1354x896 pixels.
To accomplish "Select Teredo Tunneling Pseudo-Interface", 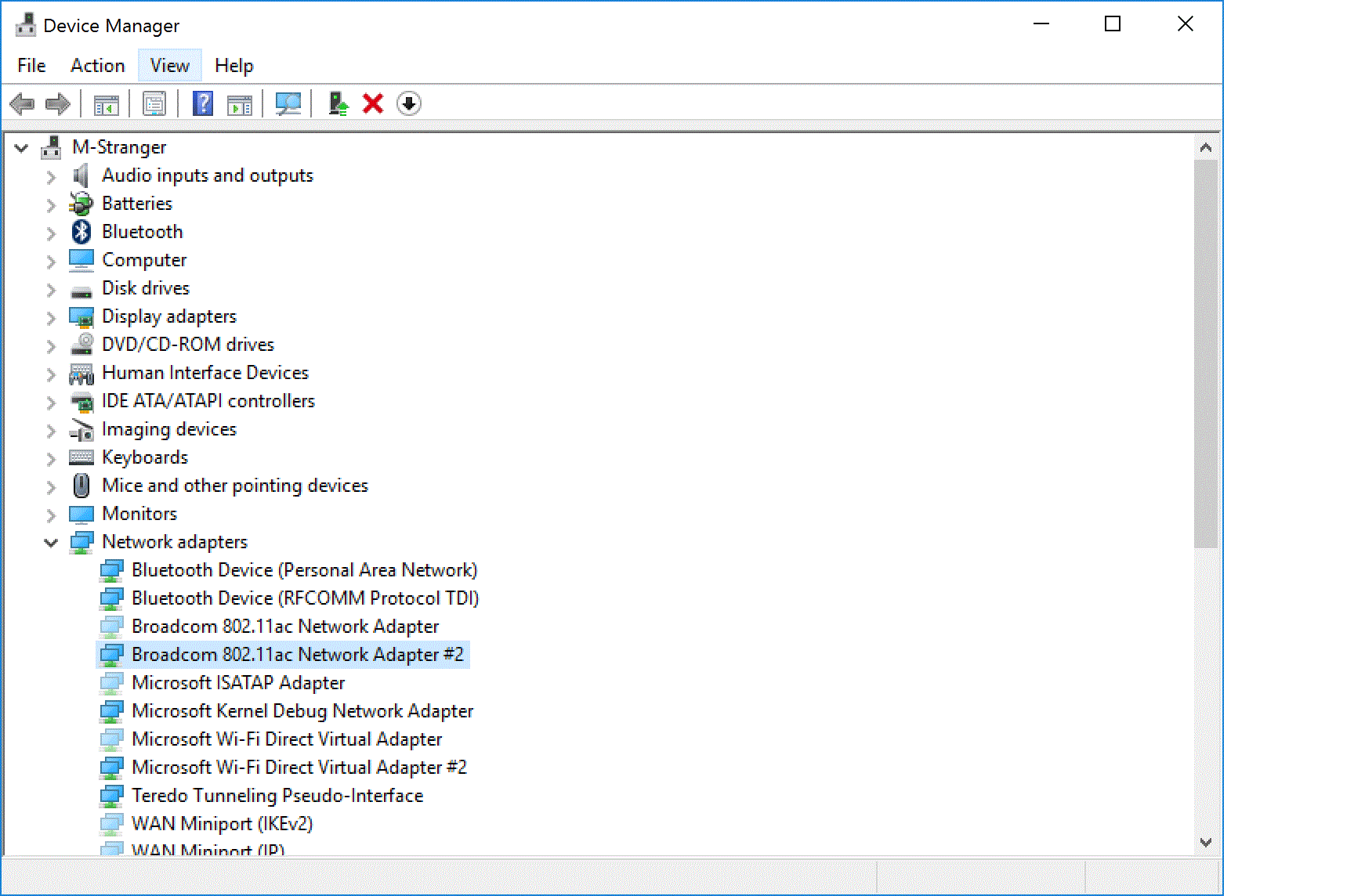I will click(277, 796).
